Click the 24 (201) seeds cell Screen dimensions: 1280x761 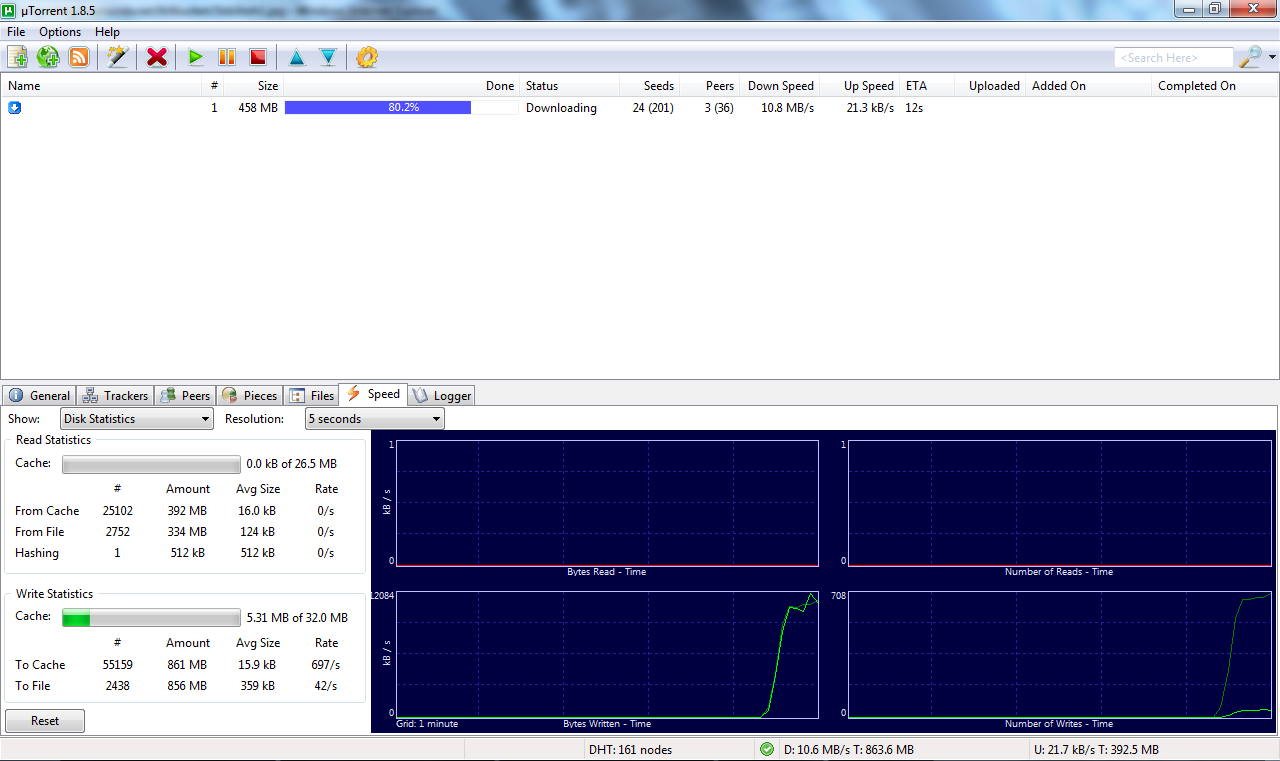653,108
